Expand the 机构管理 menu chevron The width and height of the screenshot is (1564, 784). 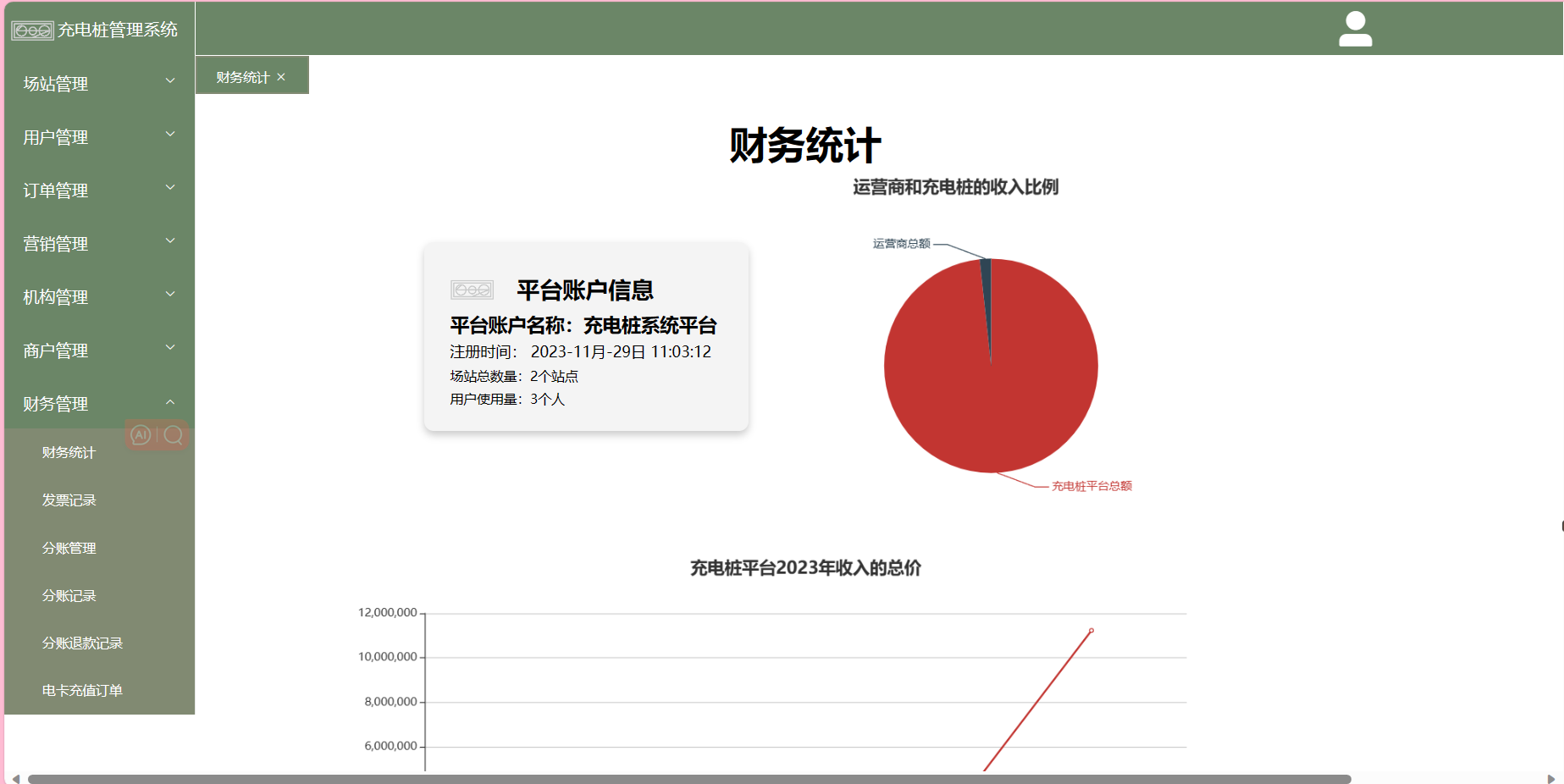click(x=170, y=295)
